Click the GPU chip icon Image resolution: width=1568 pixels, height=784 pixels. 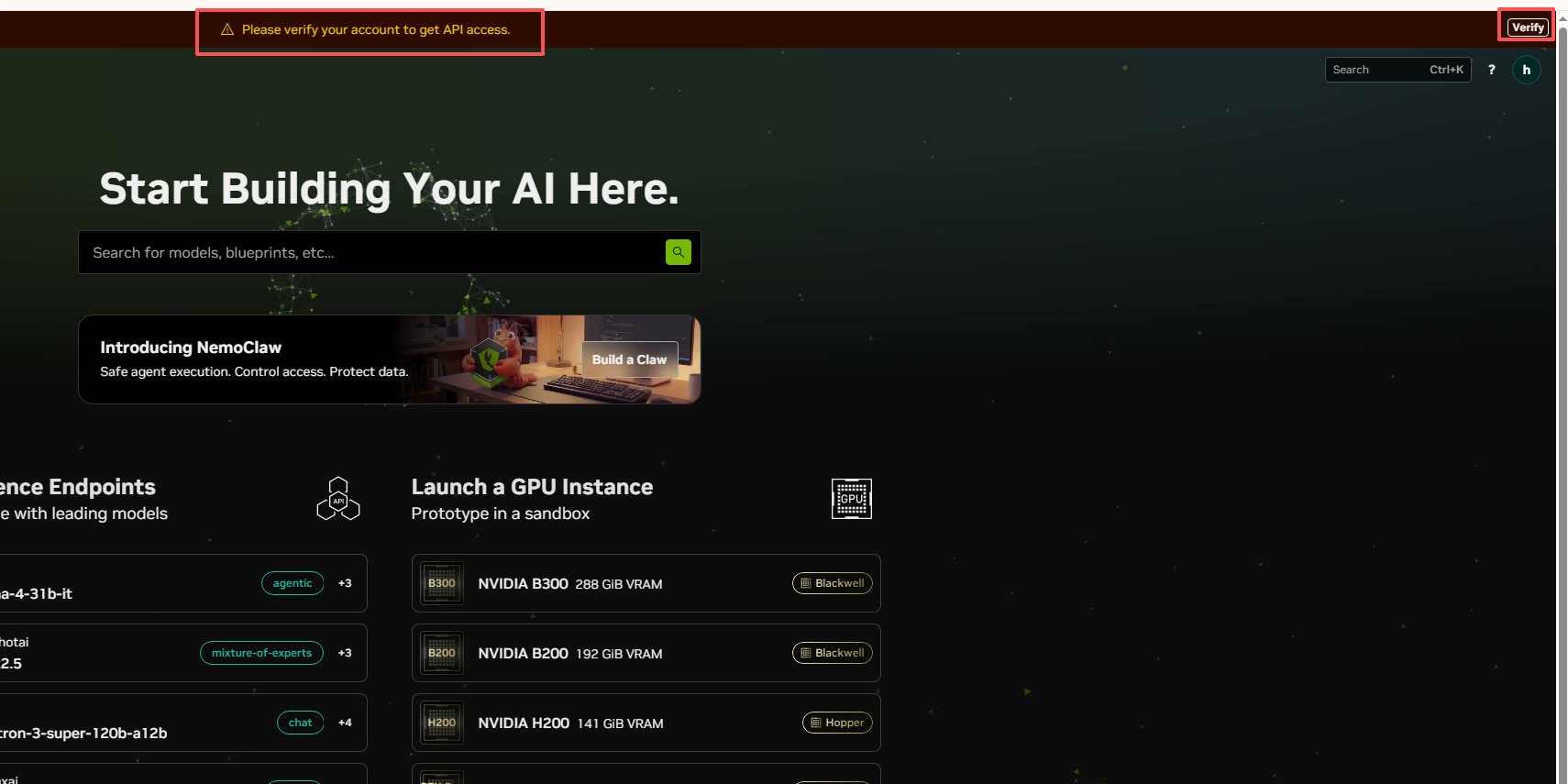[x=851, y=499]
